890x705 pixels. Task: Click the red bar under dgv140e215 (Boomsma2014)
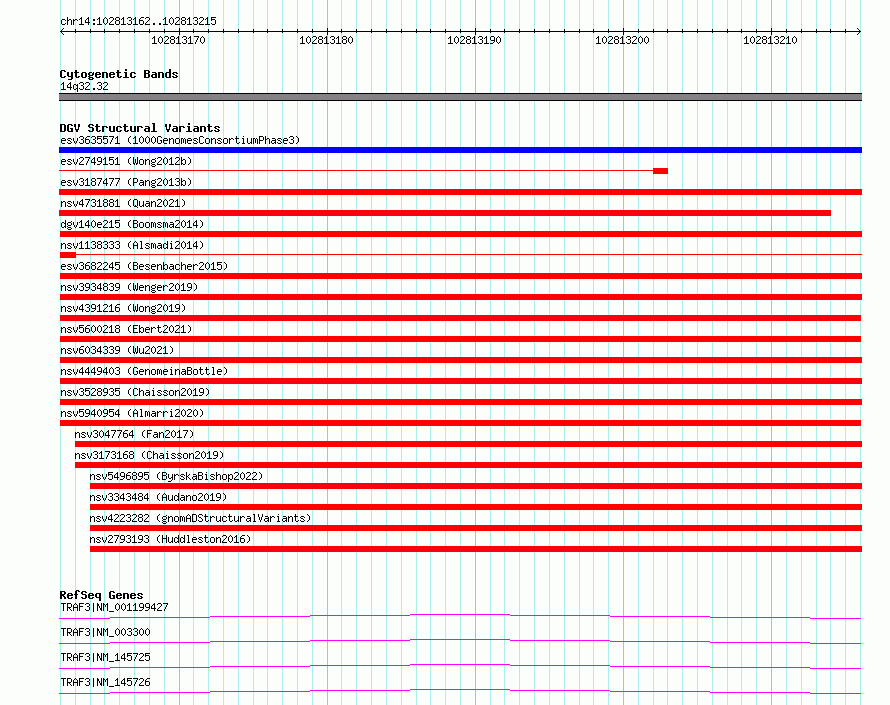pyautogui.click(x=460, y=234)
